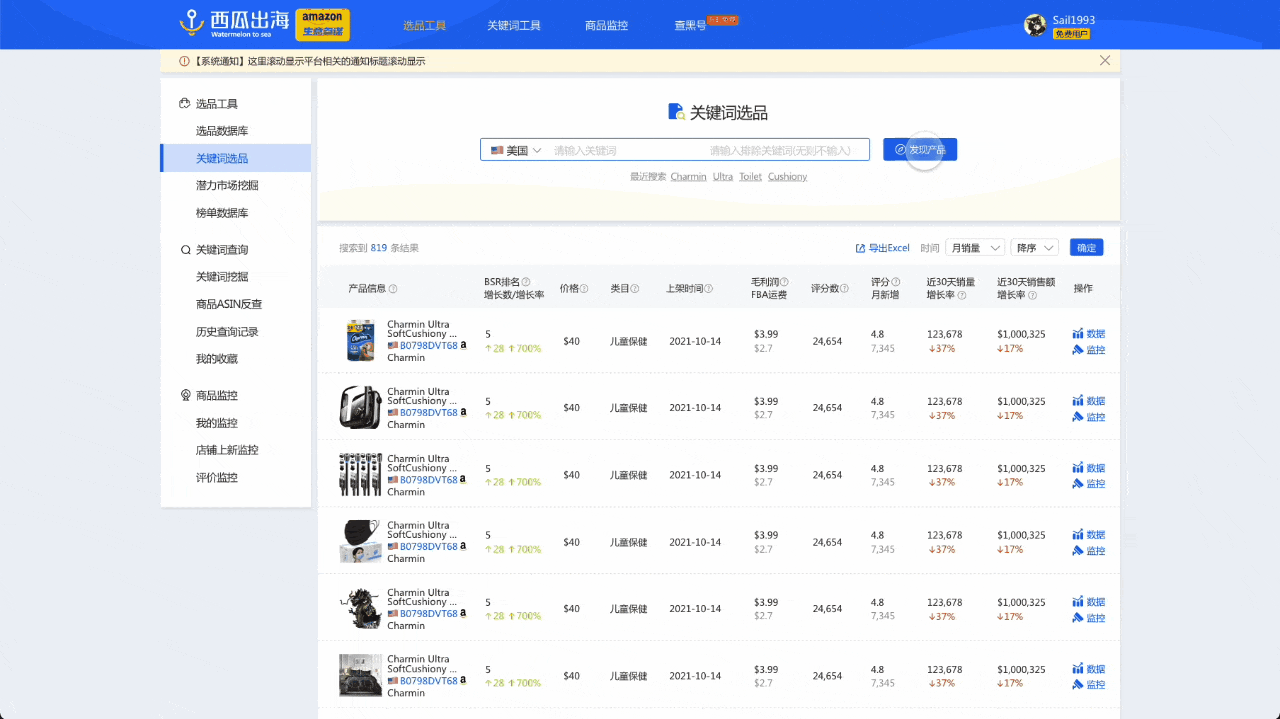Viewport: 1280px width, 719px height.
Task: Switch to 关键词工具 top navigation tab
Action: [x=514, y=25]
